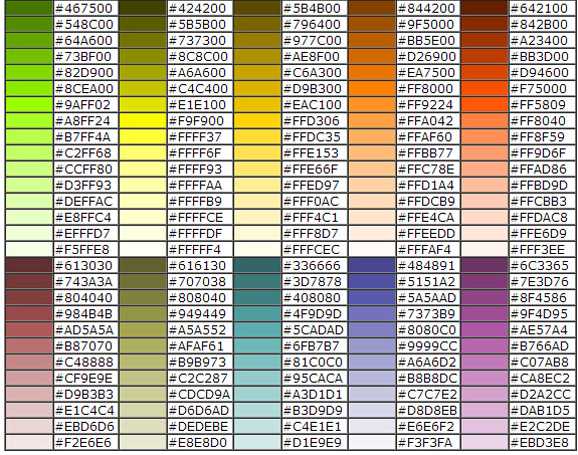
Task: Select the hex code #FF9224
Action: (x=425, y=105)
